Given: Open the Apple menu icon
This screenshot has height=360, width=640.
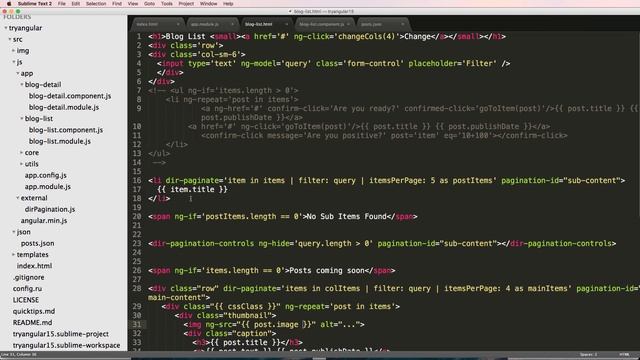Looking at the screenshot, I should [9, 4].
